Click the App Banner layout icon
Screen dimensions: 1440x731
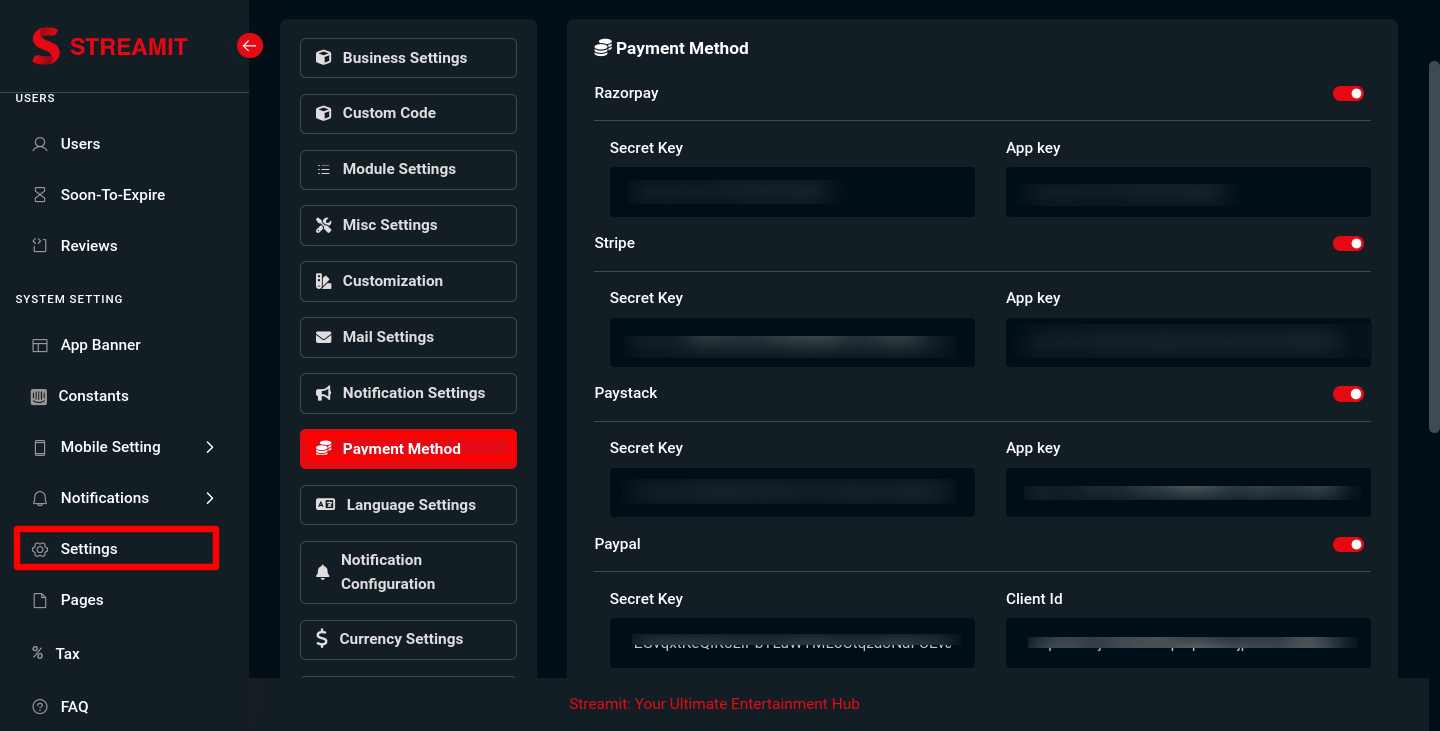pos(40,345)
